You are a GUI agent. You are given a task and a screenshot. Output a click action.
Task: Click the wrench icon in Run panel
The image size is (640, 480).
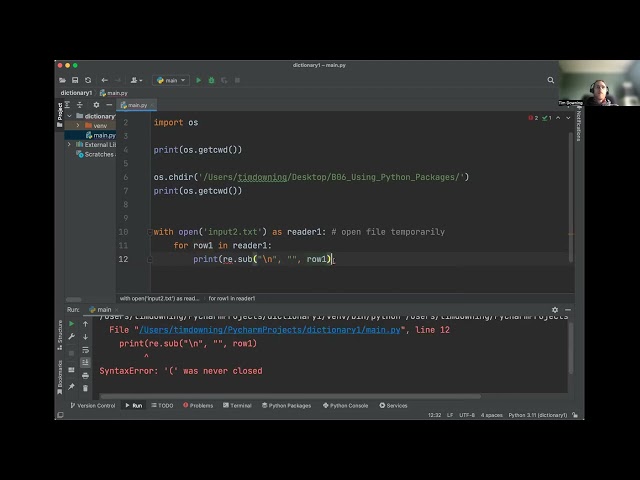click(71, 337)
